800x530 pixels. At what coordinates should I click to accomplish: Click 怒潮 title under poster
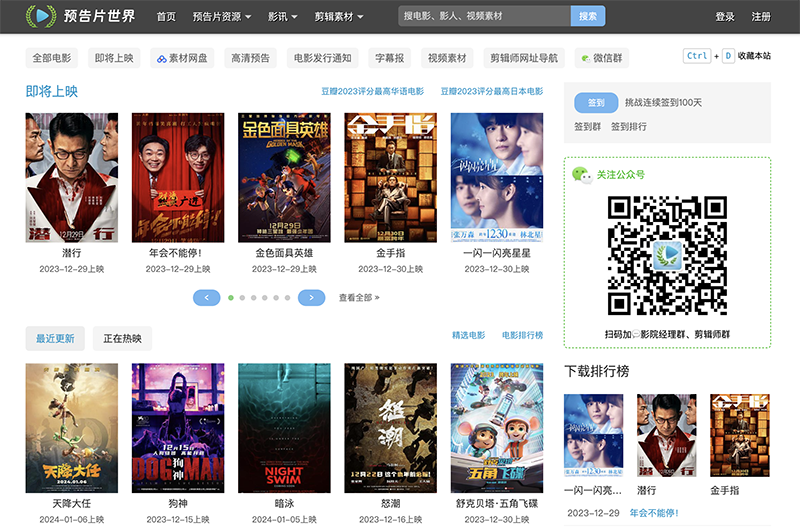[x=390, y=503]
